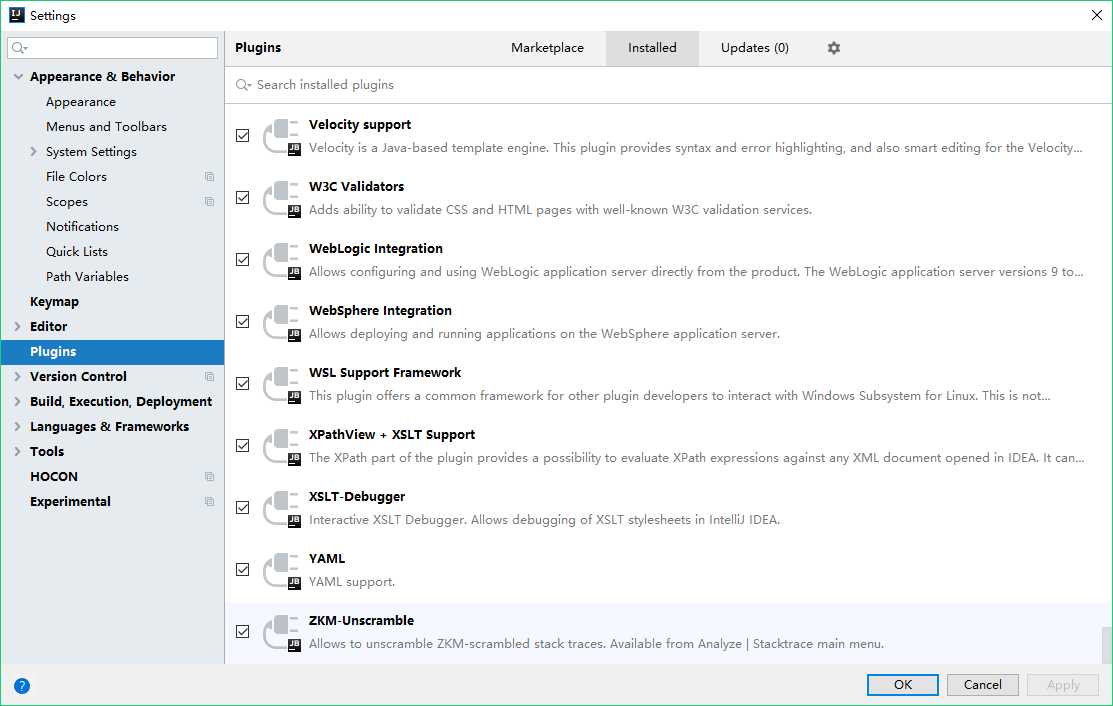
Task: Disable the WebSphere Integration plugin
Action: click(243, 321)
